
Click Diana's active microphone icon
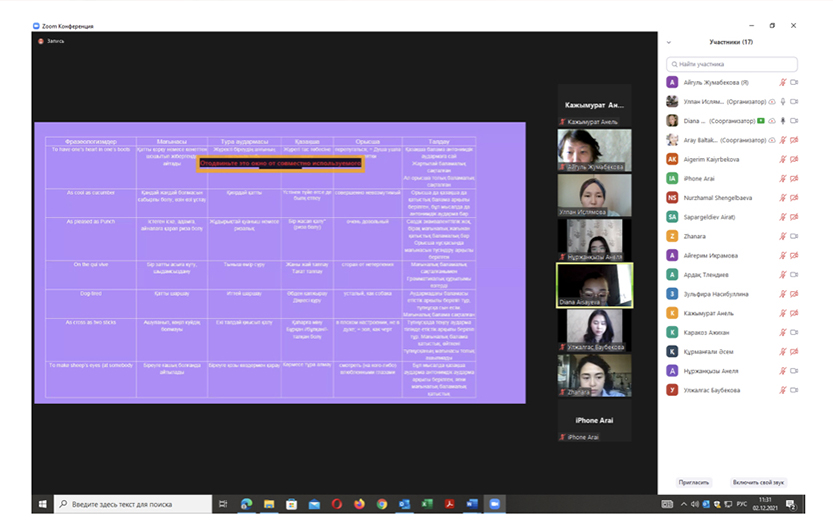pyautogui.click(x=782, y=121)
